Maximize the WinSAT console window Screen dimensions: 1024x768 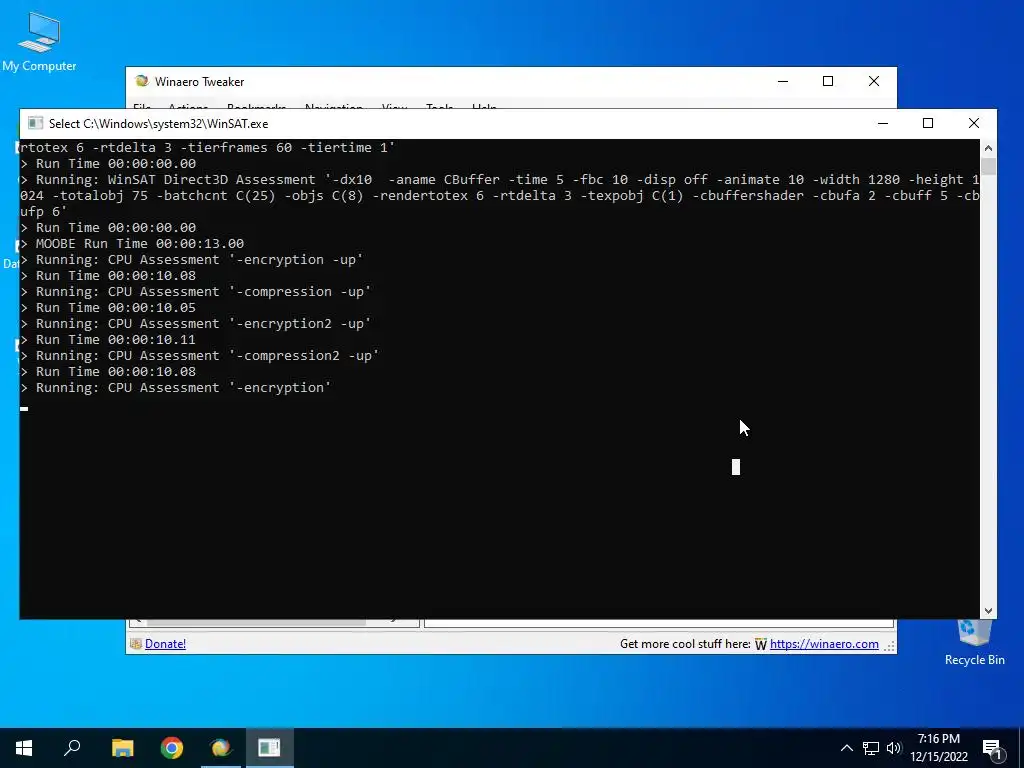coord(927,123)
